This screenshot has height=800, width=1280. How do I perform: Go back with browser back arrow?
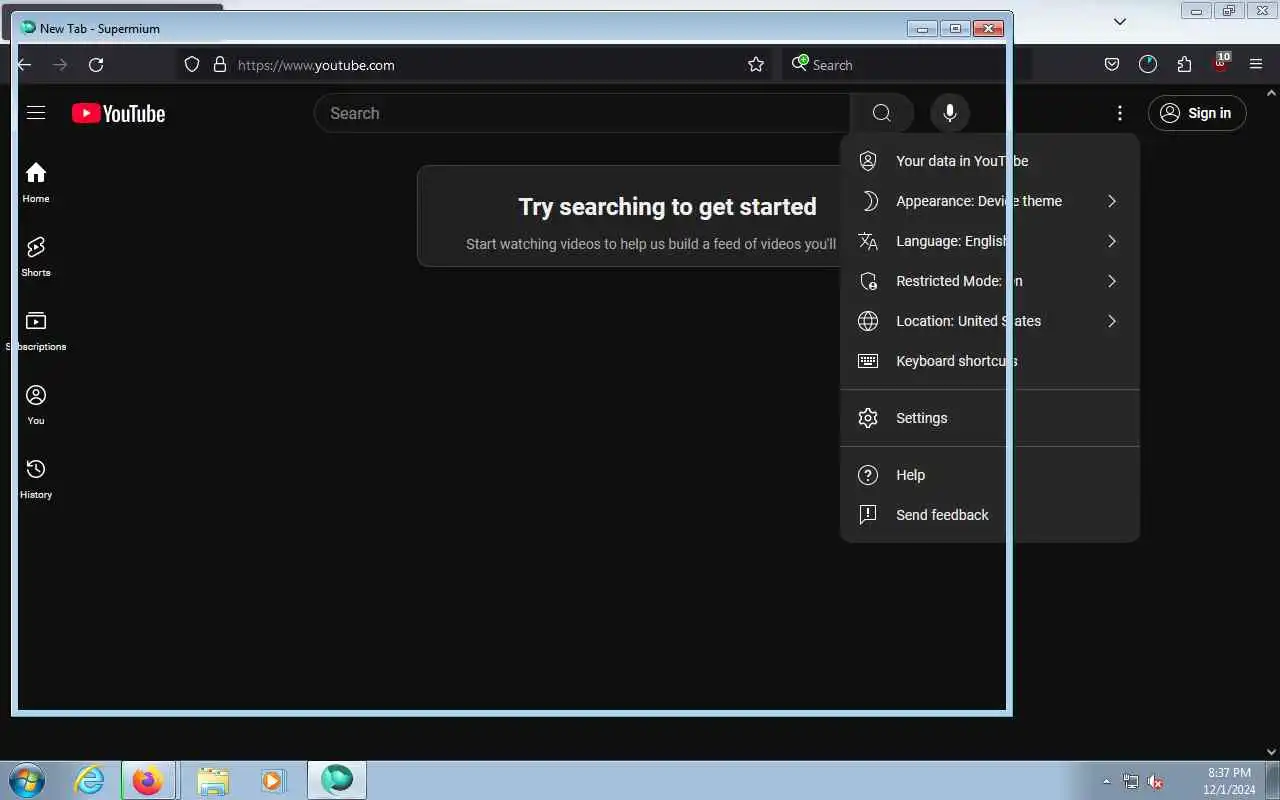24,65
